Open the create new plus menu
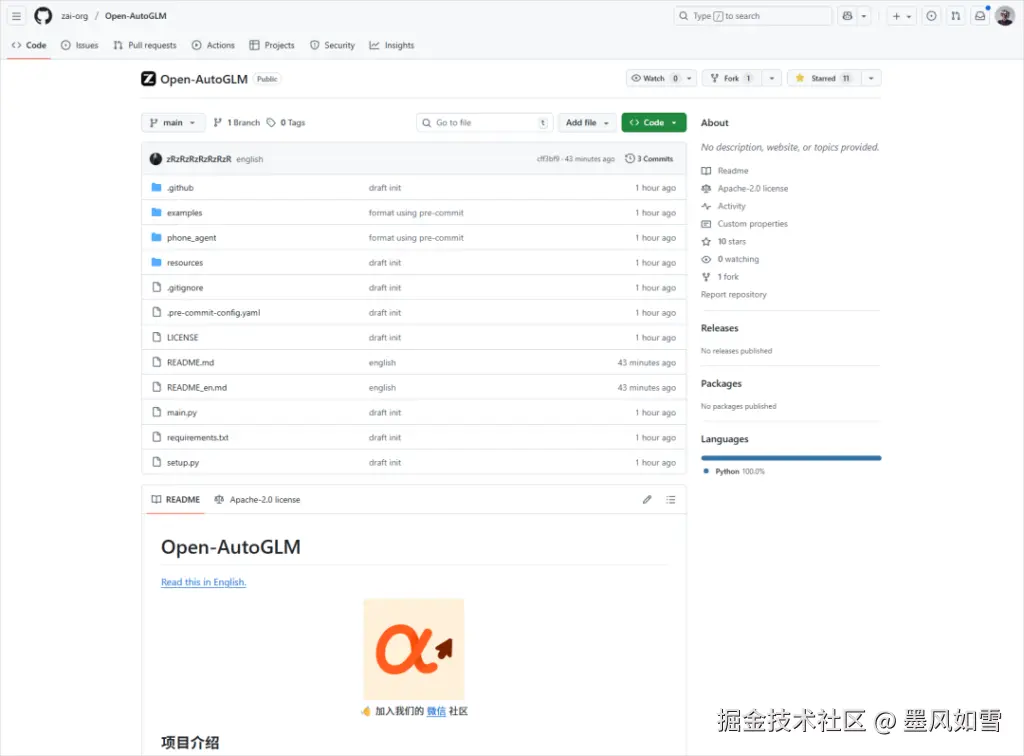The width and height of the screenshot is (1024, 756). [901, 16]
